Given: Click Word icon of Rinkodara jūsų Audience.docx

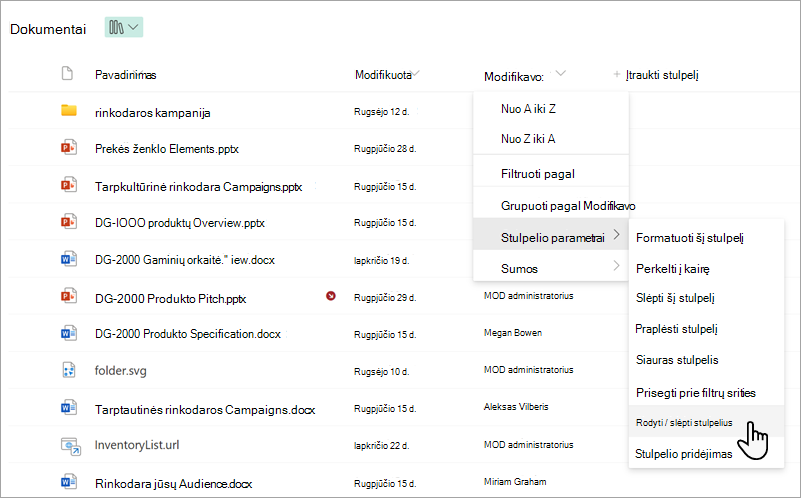Looking at the screenshot, I should 68,481.
